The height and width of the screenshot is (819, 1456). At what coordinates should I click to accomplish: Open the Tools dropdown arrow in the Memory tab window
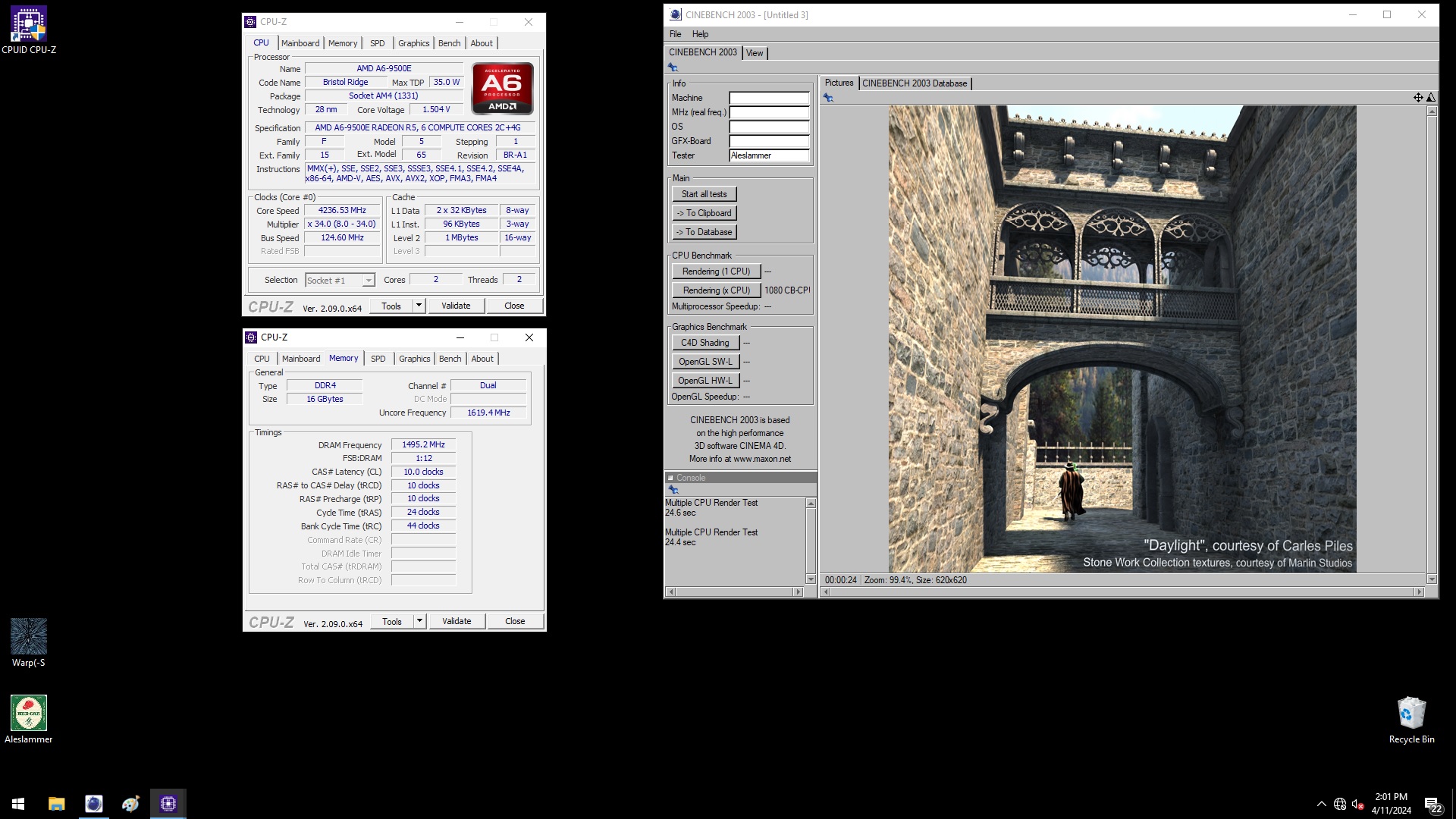point(419,621)
